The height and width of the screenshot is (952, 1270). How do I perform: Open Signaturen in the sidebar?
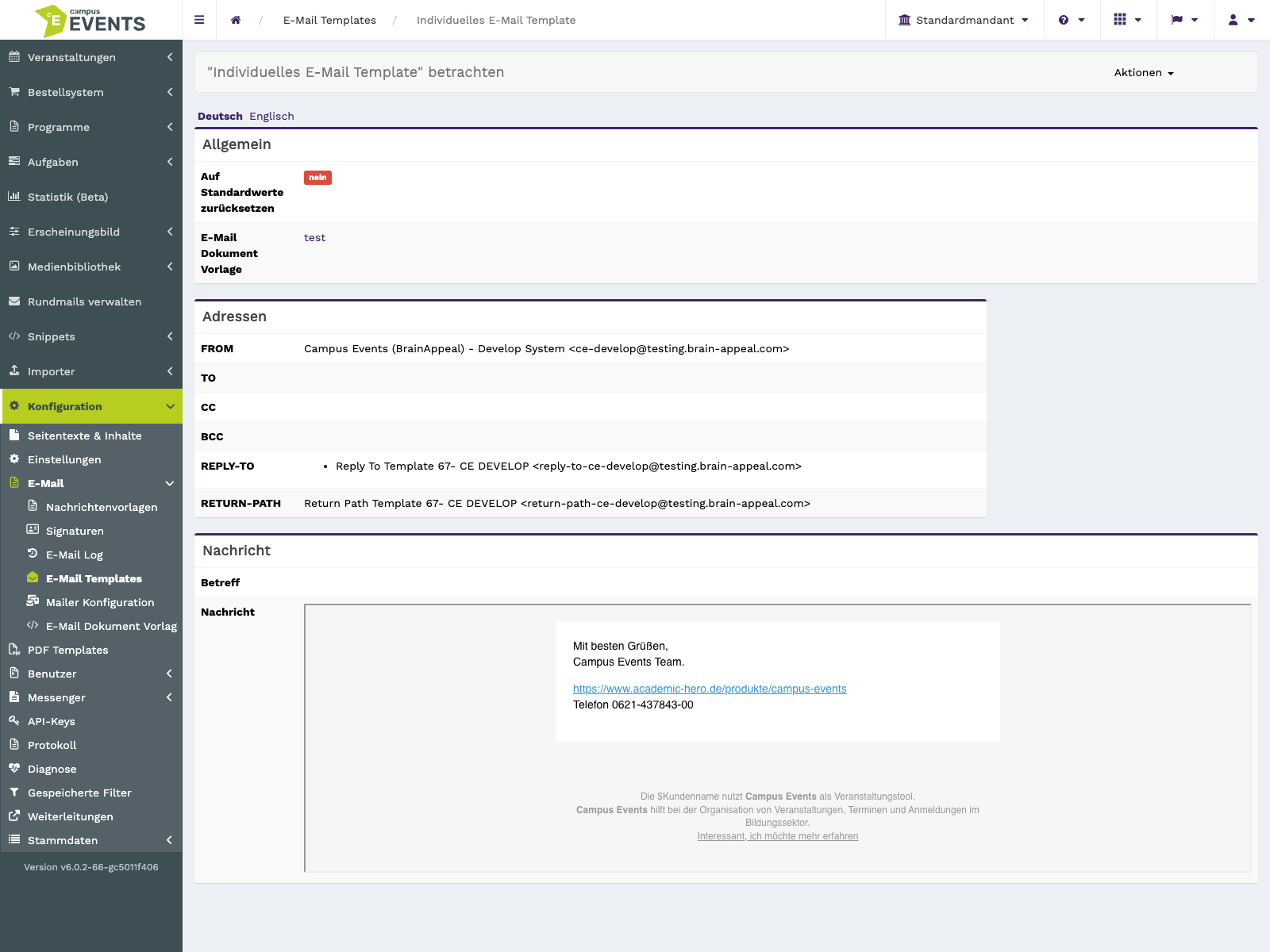tap(75, 531)
